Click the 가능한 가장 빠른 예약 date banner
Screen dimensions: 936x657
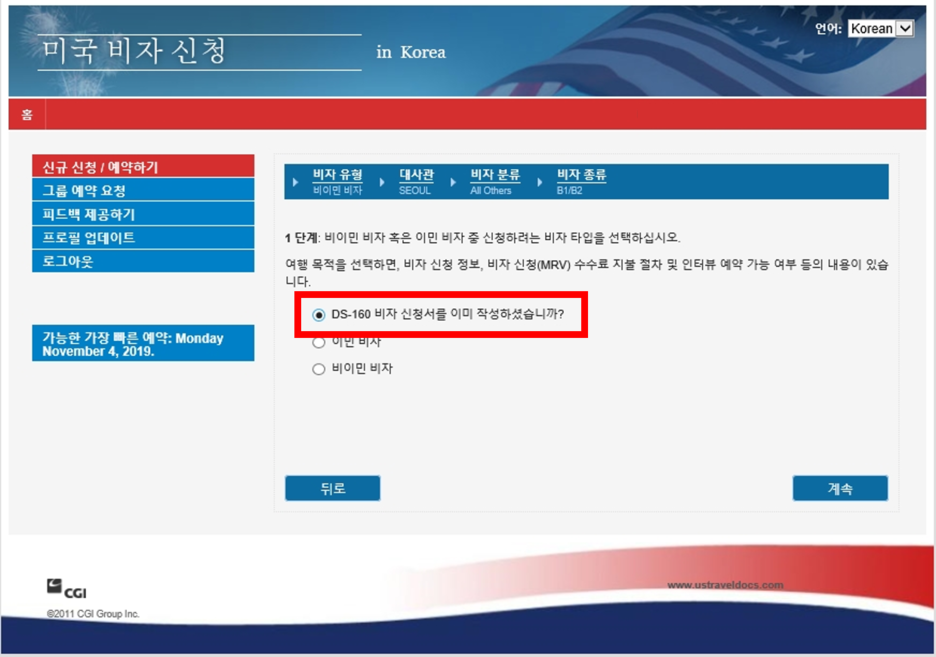tap(143, 343)
